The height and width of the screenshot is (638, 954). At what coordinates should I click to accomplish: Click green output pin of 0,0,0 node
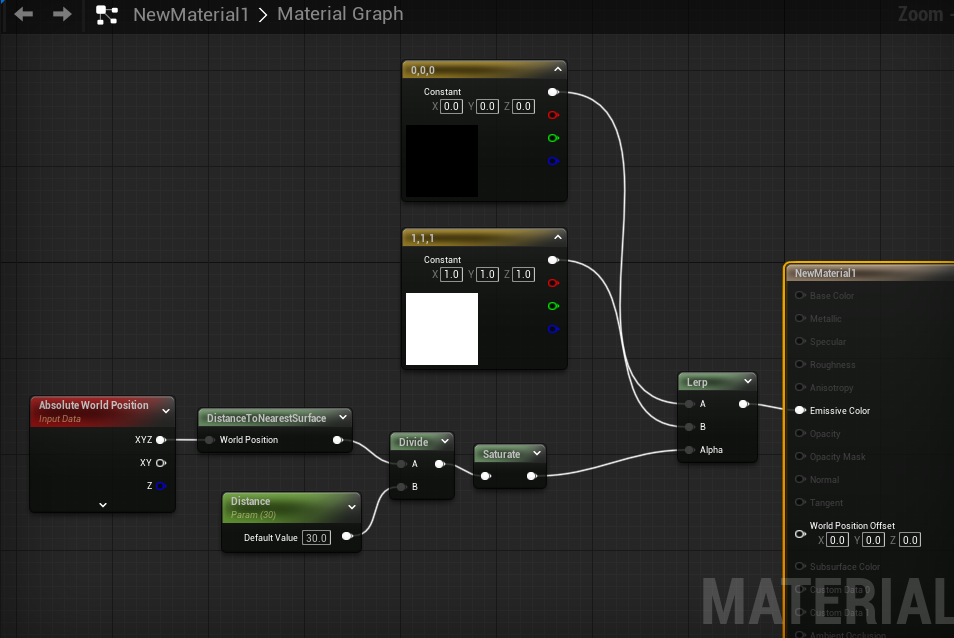(x=552, y=138)
